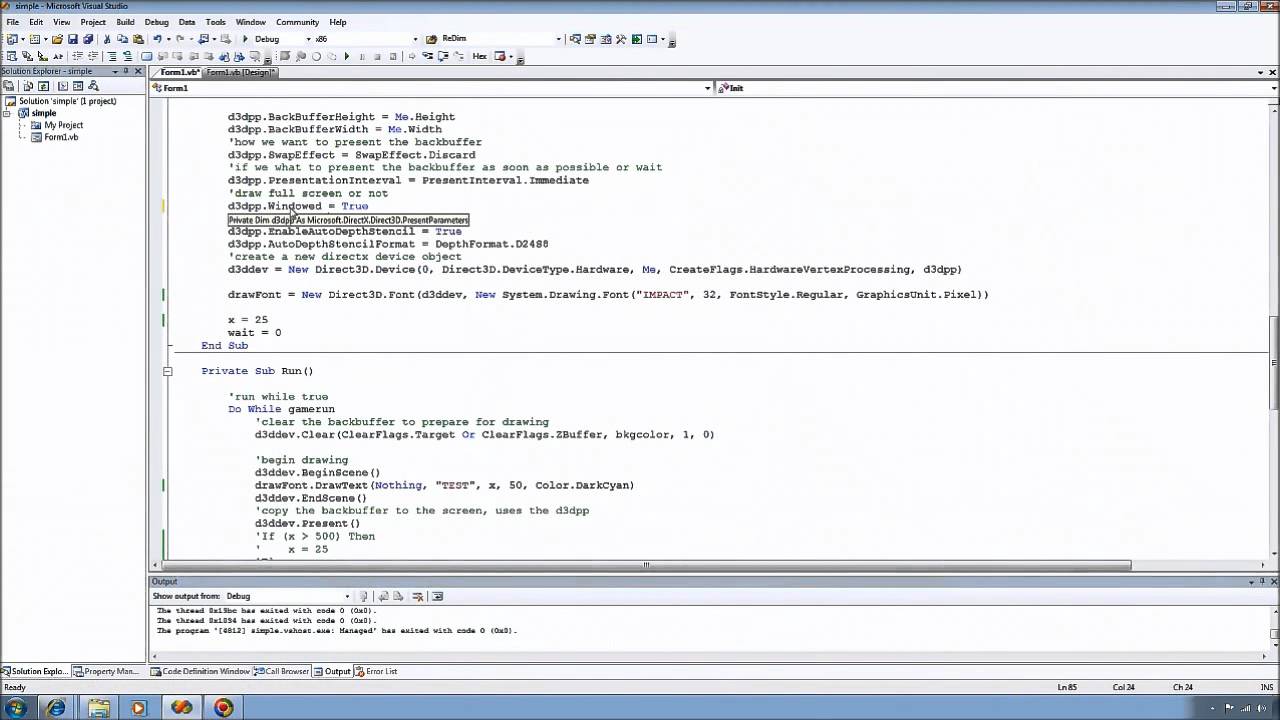The width and height of the screenshot is (1280, 720).
Task: Open the File menu
Action: click(x=13, y=22)
